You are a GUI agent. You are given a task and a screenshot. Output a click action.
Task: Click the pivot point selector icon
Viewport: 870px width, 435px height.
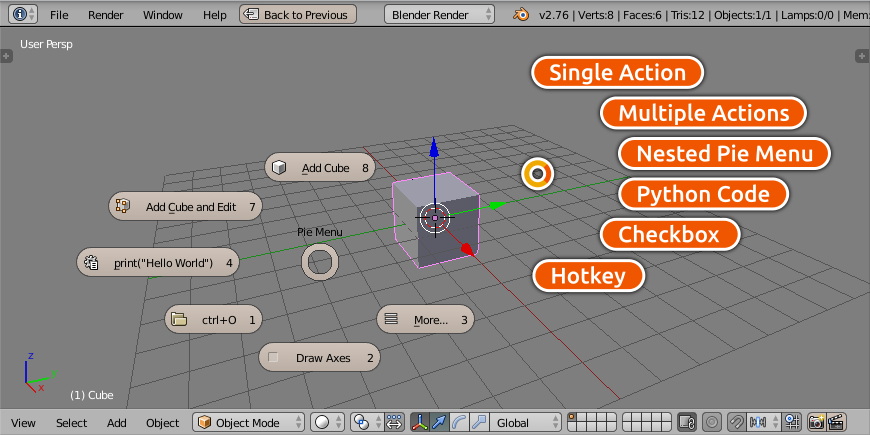click(365, 423)
